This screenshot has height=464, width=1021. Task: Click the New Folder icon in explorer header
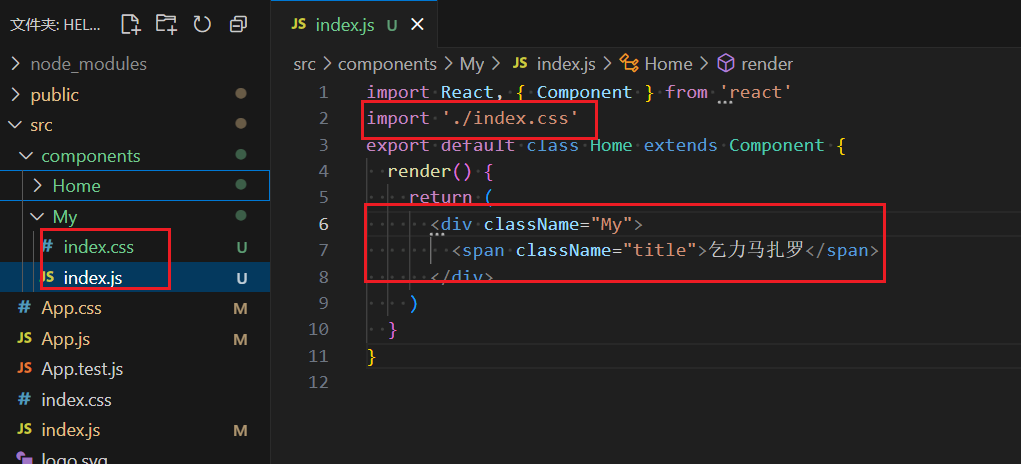pyautogui.click(x=167, y=24)
